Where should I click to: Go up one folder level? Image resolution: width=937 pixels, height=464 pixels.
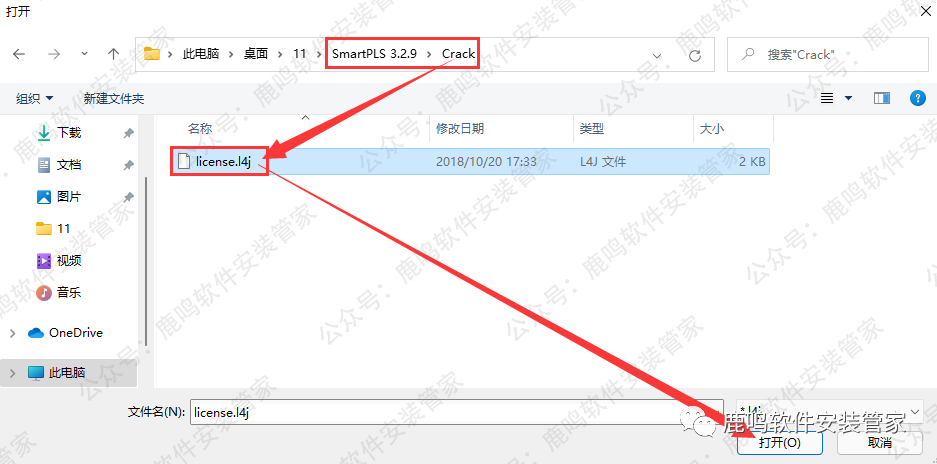point(114,54)
